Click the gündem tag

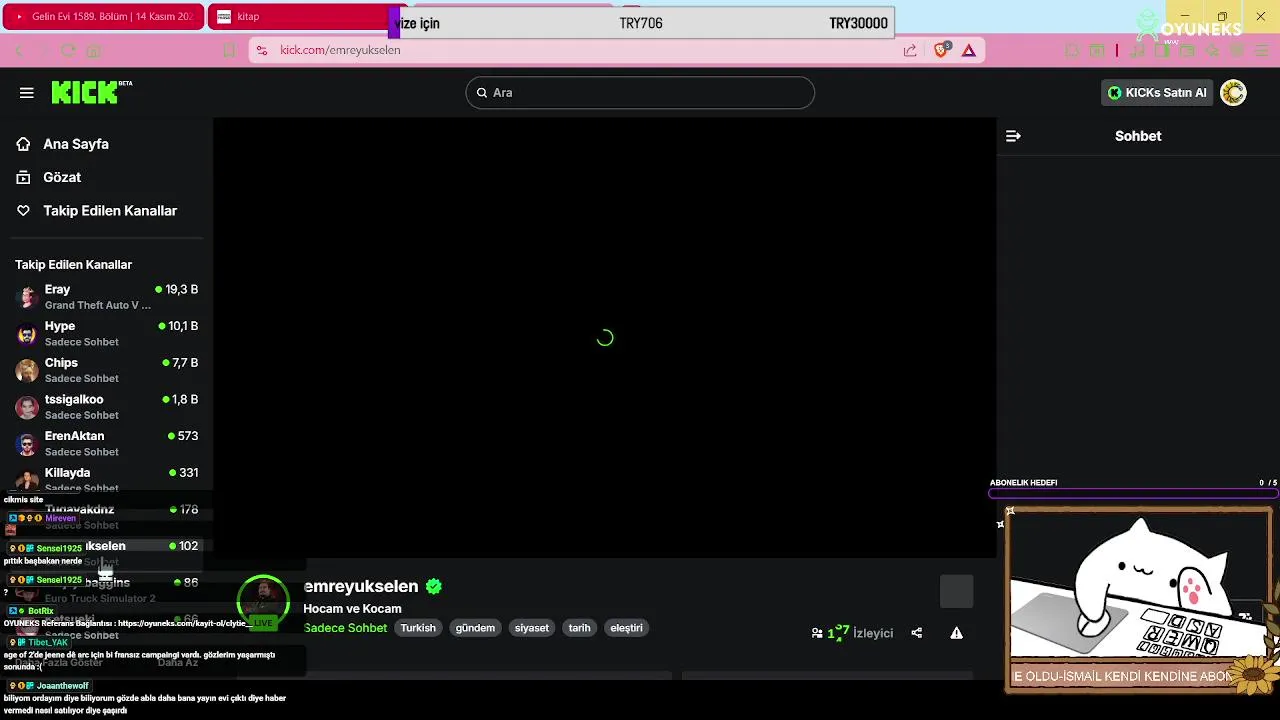475,628
